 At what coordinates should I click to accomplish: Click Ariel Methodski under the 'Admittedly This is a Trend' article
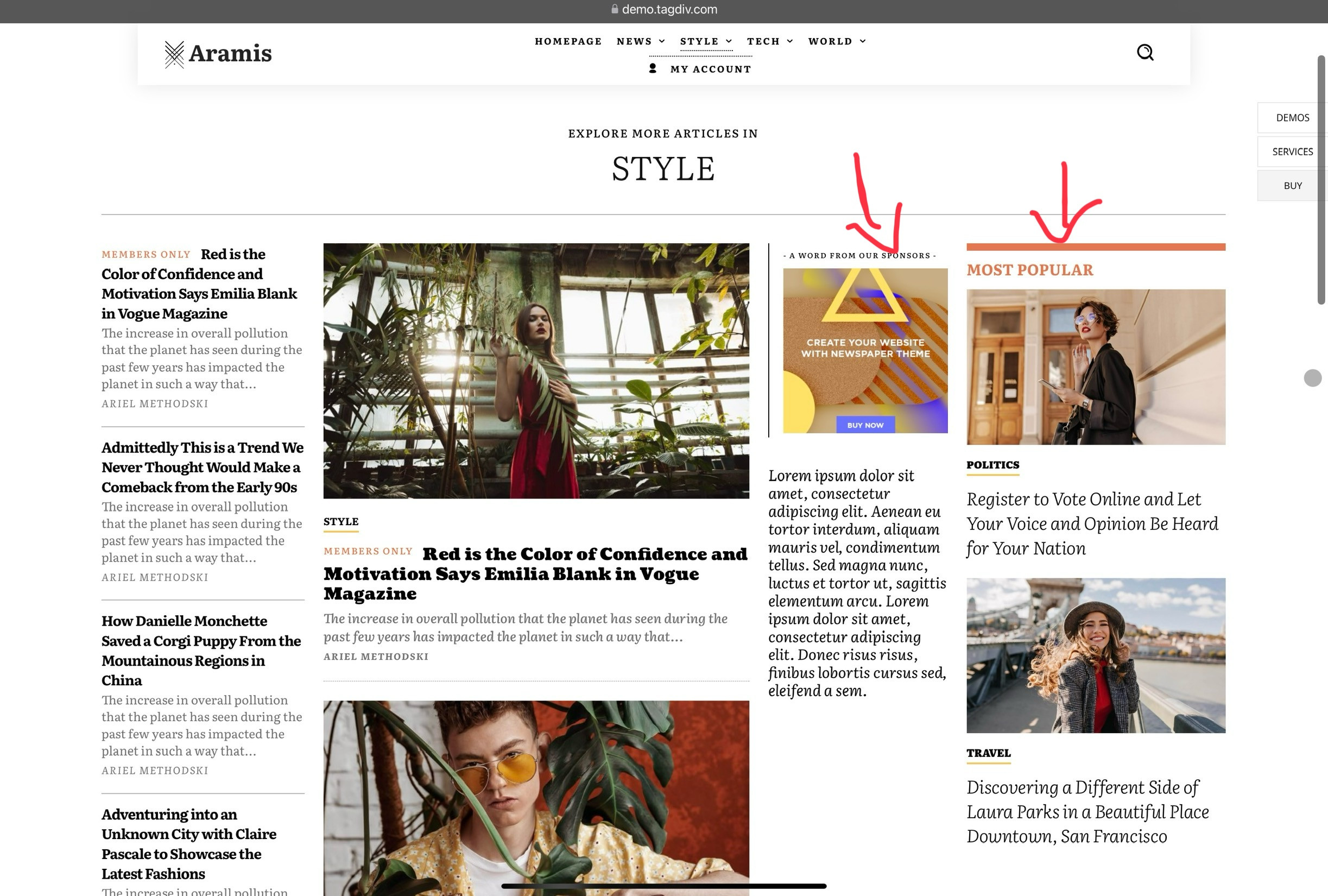[155, 577]
